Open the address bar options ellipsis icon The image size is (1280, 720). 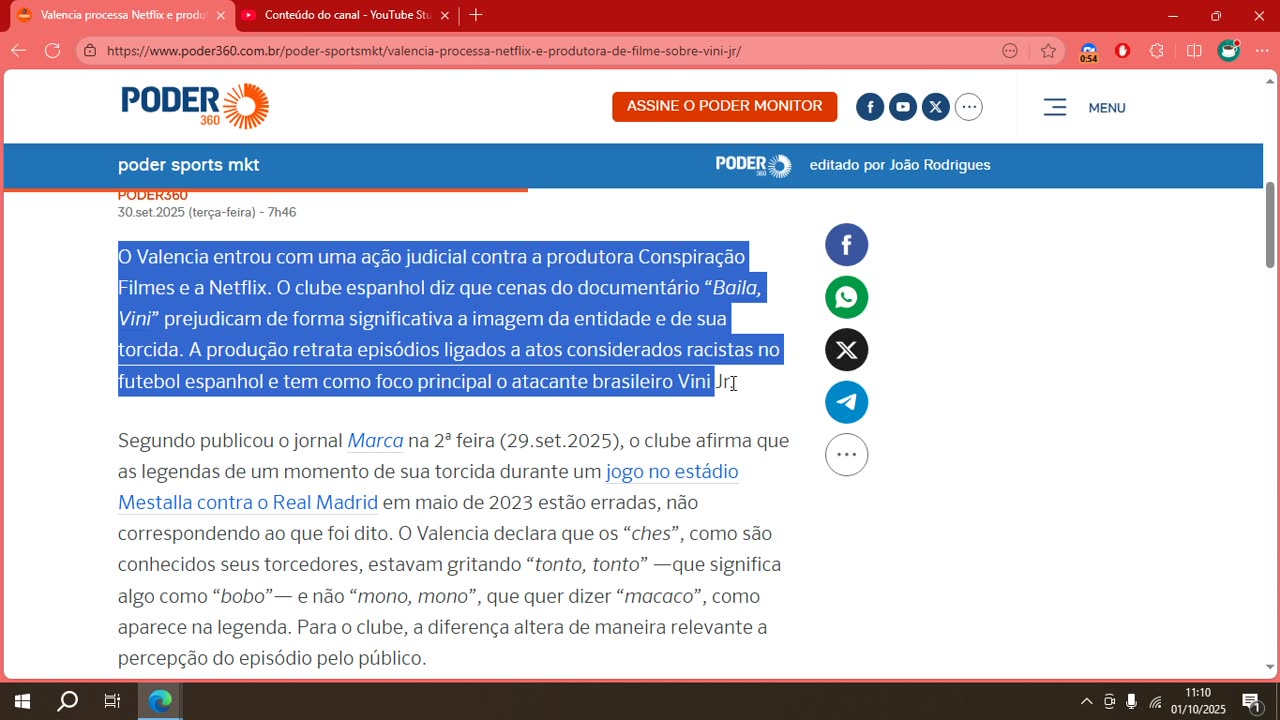1010,51
